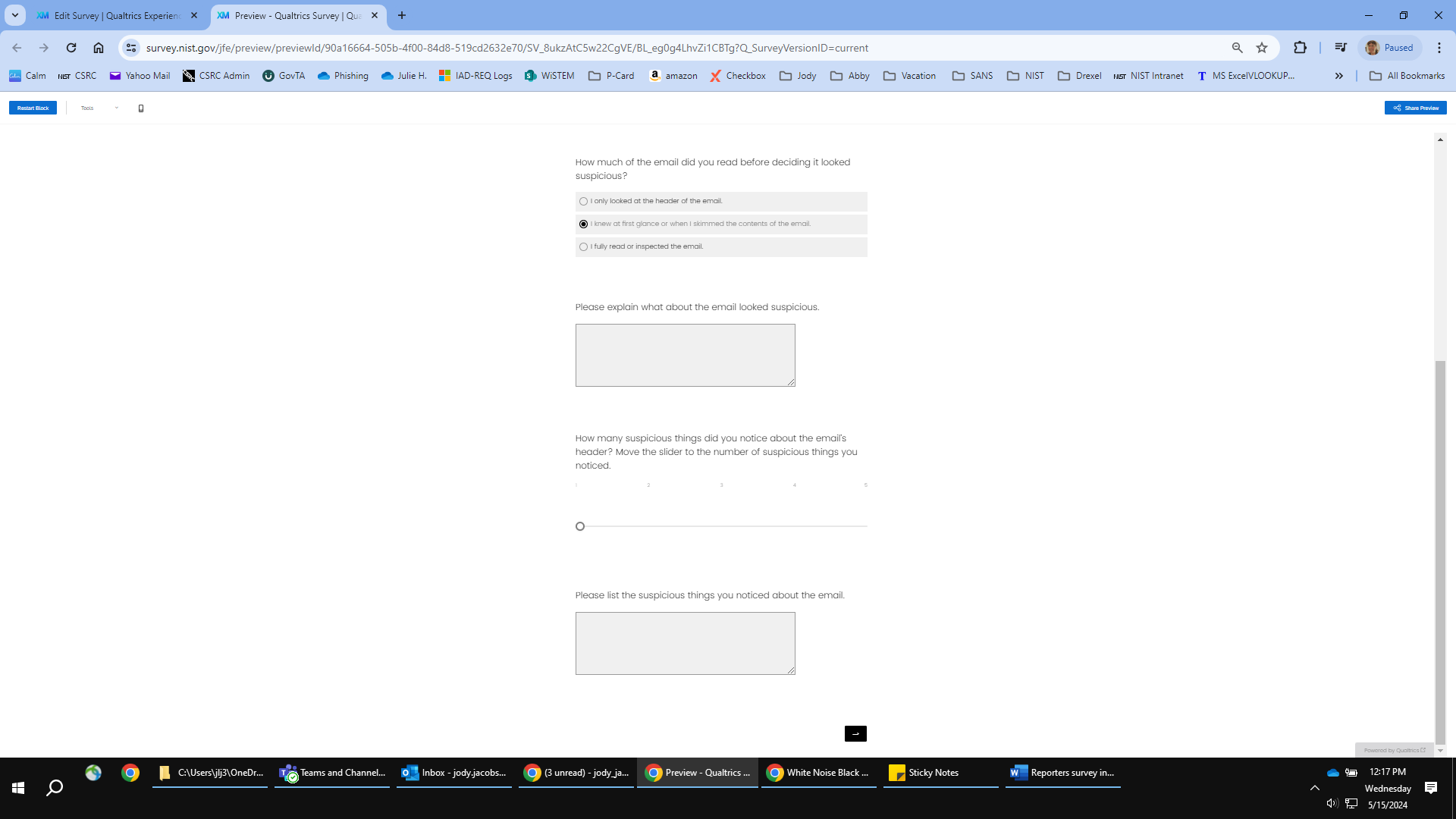Select 'I fully read or inspected' option
This screenshot has width=1456, height=819.
point(583,247)
